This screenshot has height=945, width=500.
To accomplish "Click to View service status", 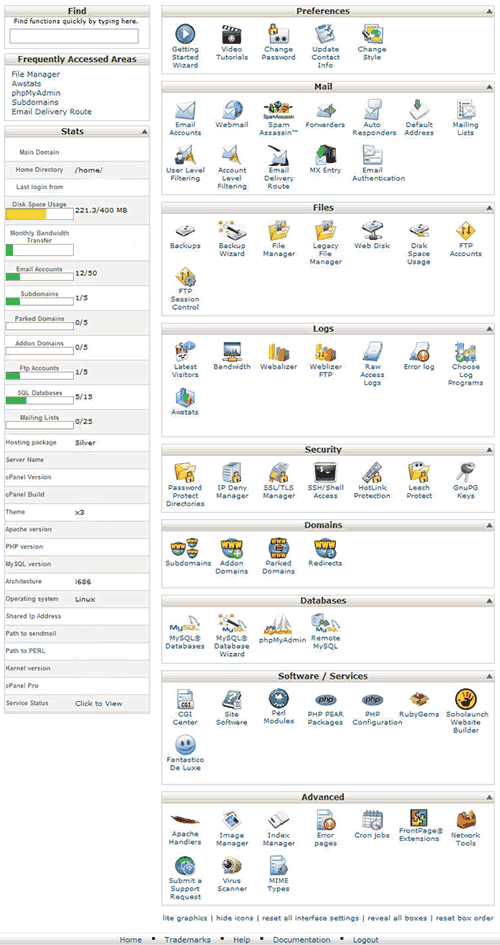I will [98, 703].
